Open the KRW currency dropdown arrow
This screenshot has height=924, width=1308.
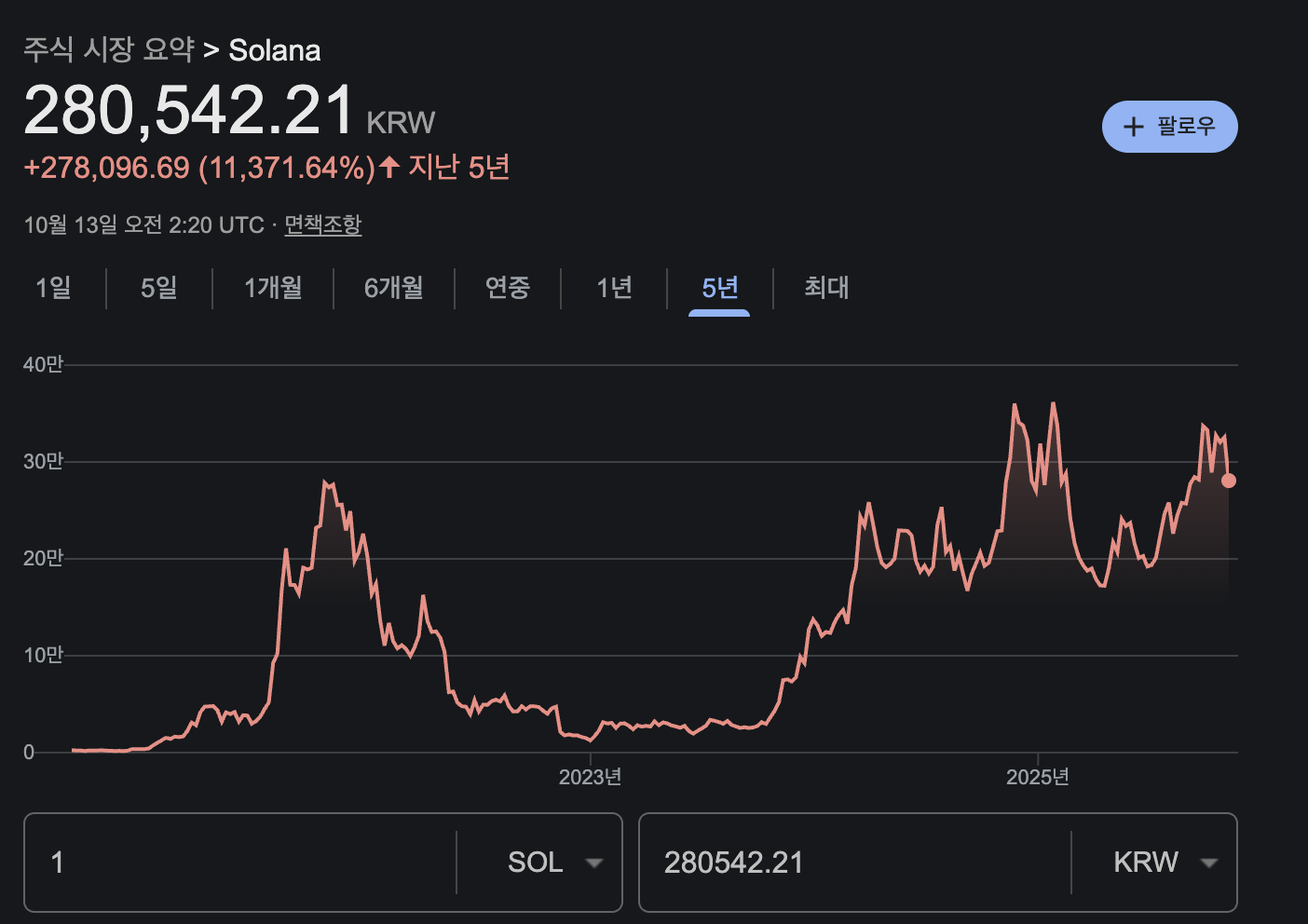click(1208, 863)
